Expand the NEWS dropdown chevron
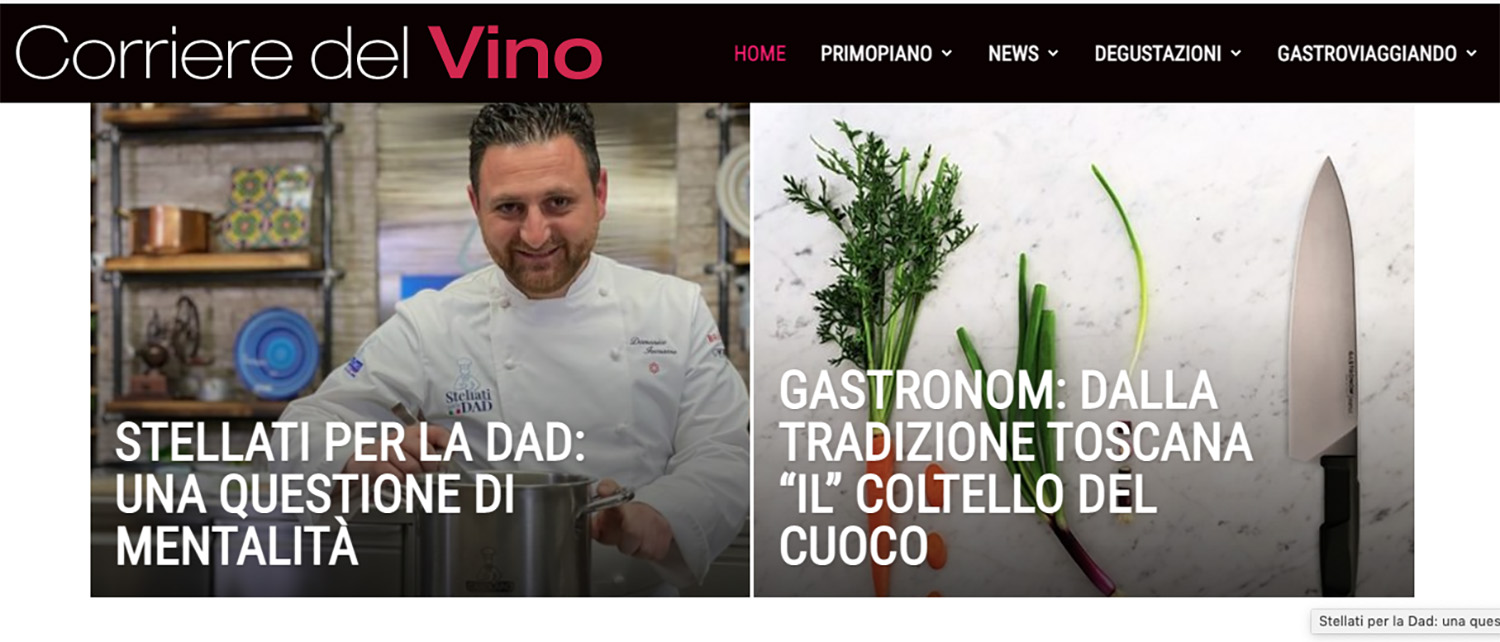 coord(1053,54)
